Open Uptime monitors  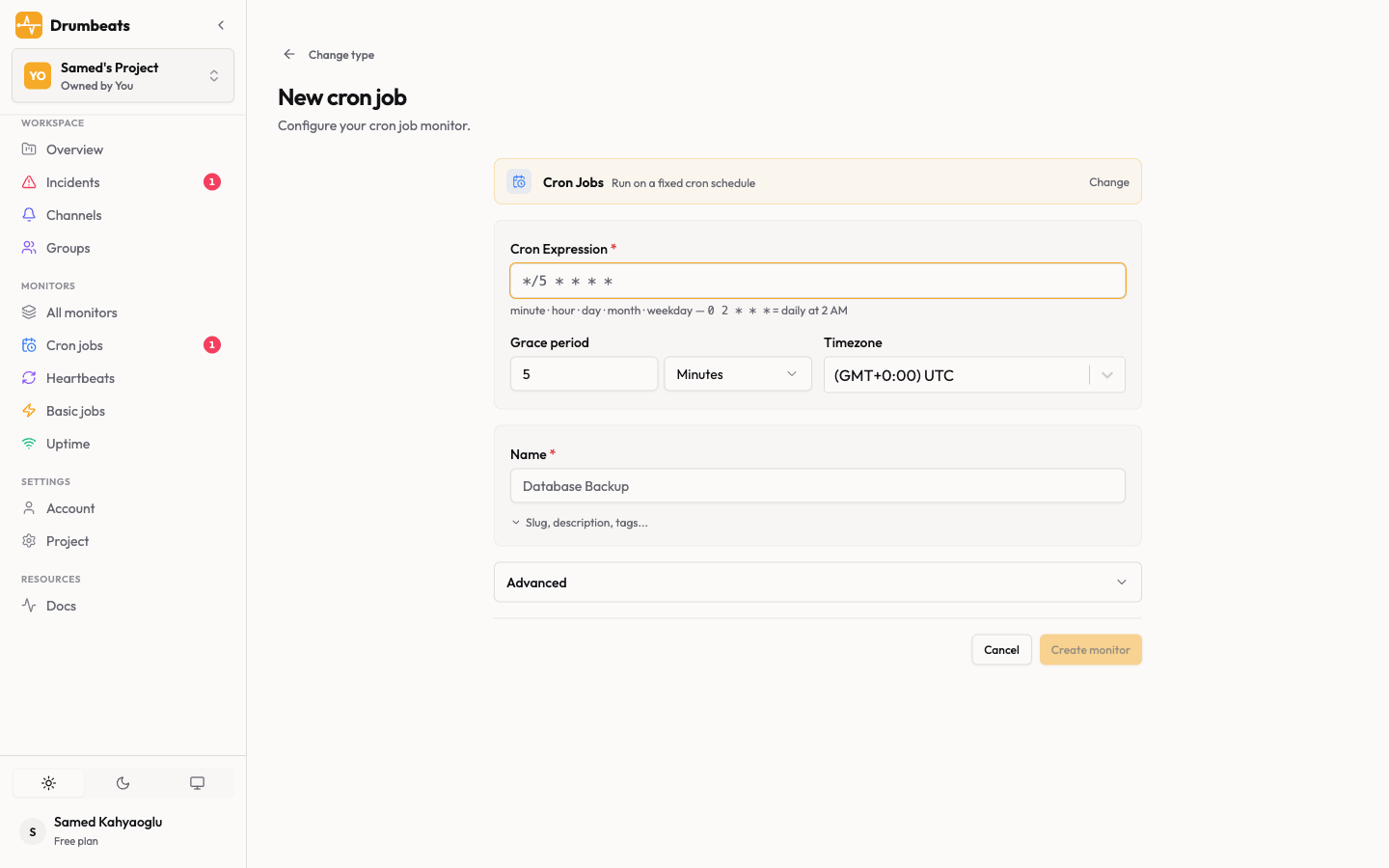click(x=123, y=444)
